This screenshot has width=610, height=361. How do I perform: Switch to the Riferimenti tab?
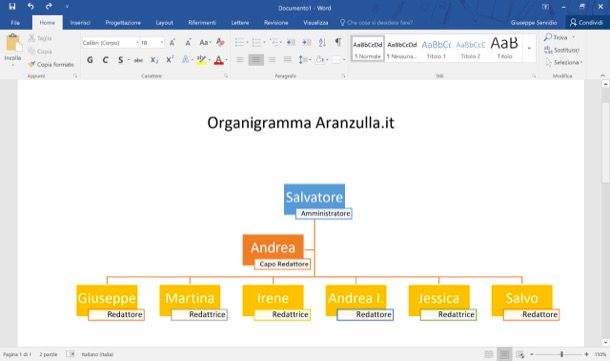(x=202, y=23)
